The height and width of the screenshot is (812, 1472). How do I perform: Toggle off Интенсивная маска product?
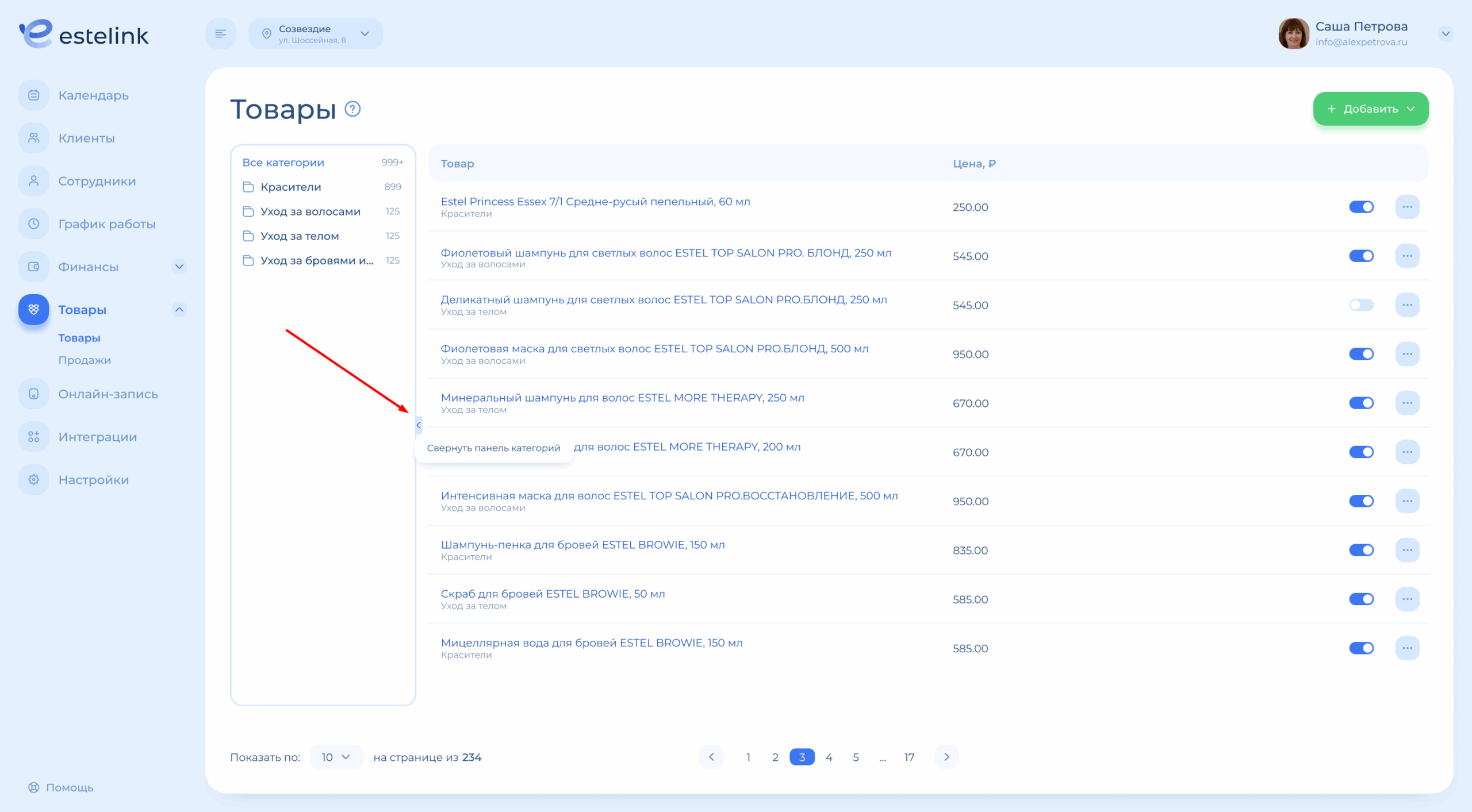1361,501
